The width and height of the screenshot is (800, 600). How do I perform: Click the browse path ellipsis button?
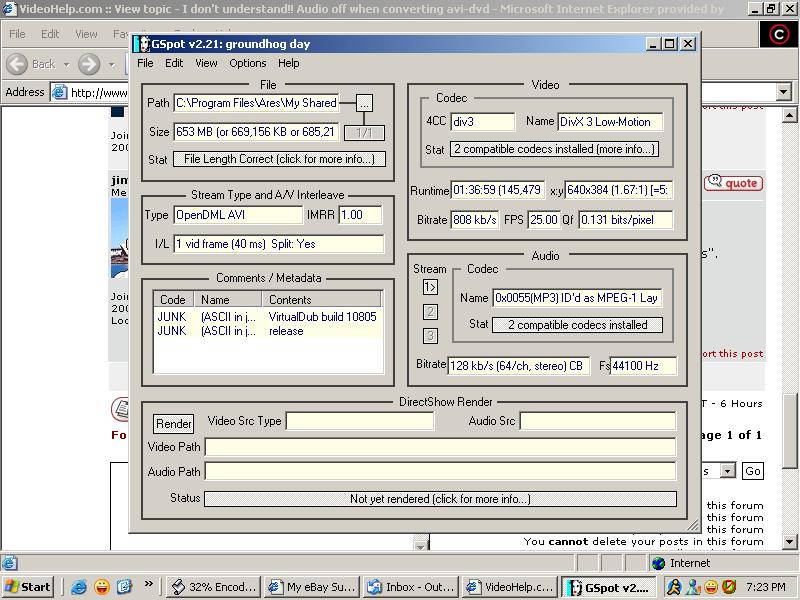(364, 103)
